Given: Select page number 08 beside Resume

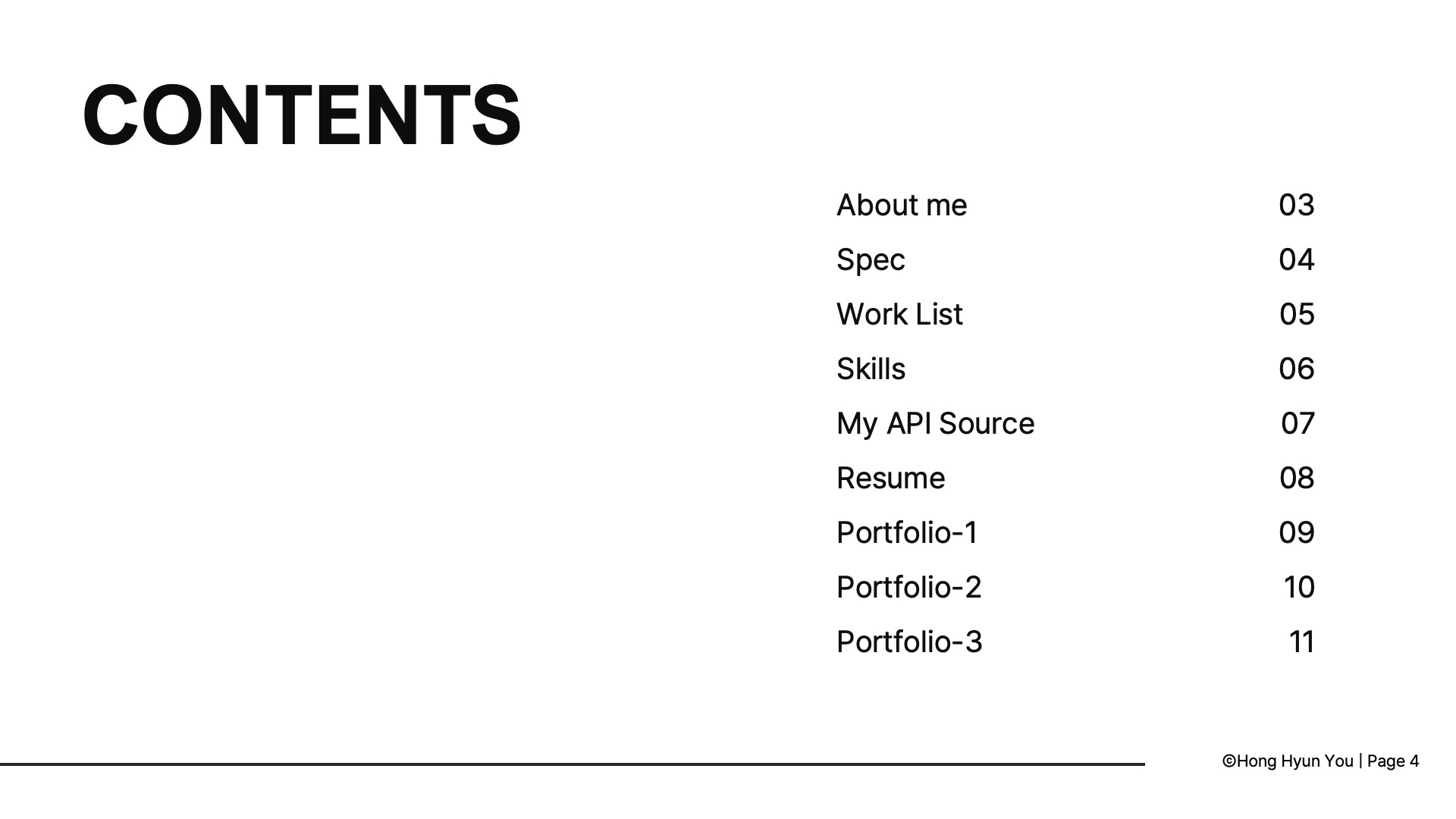Looking at the screenshot, I should [1296, 478].
